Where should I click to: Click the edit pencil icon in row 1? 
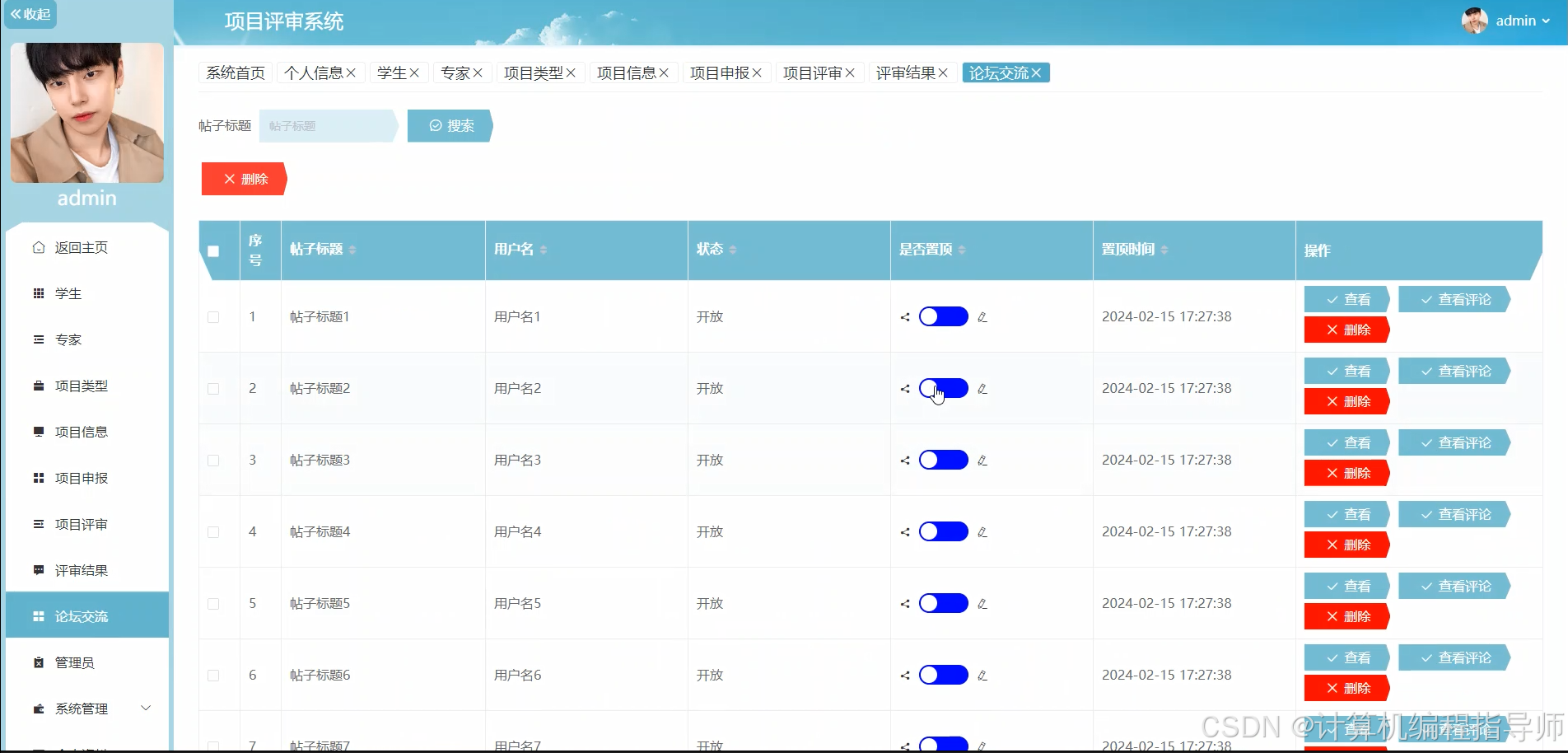click(x=982, y=317)
